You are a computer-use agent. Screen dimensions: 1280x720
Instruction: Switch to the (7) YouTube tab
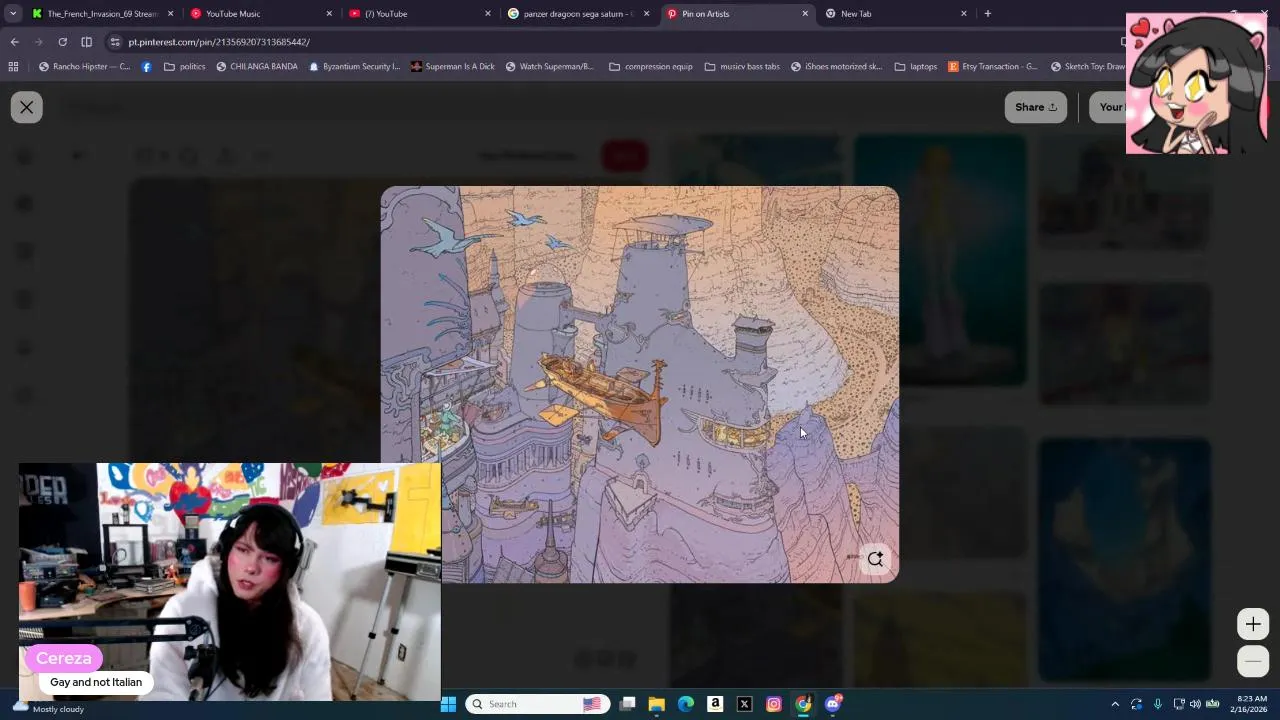420,14
